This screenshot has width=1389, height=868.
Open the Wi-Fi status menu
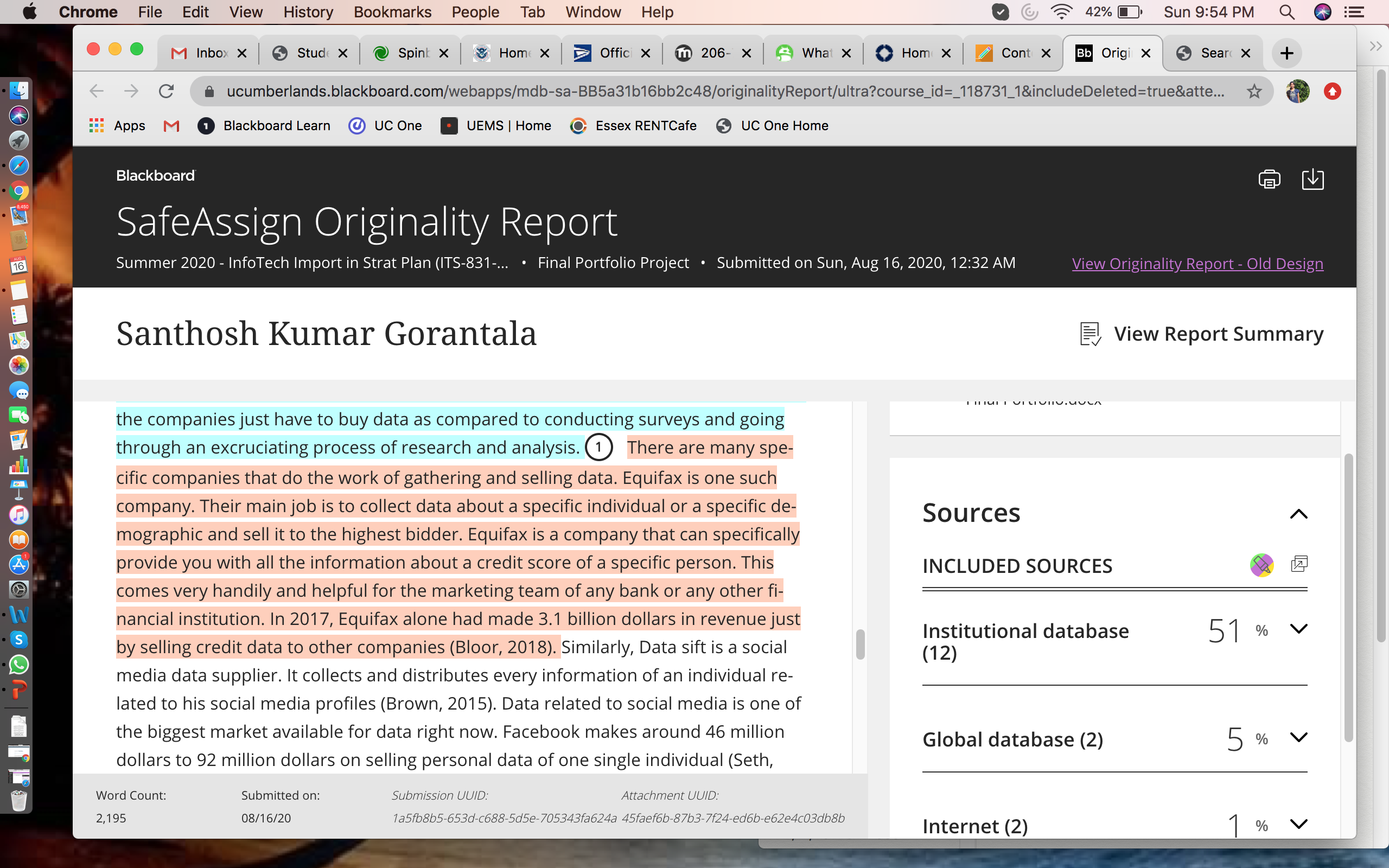coord(1061,11)
